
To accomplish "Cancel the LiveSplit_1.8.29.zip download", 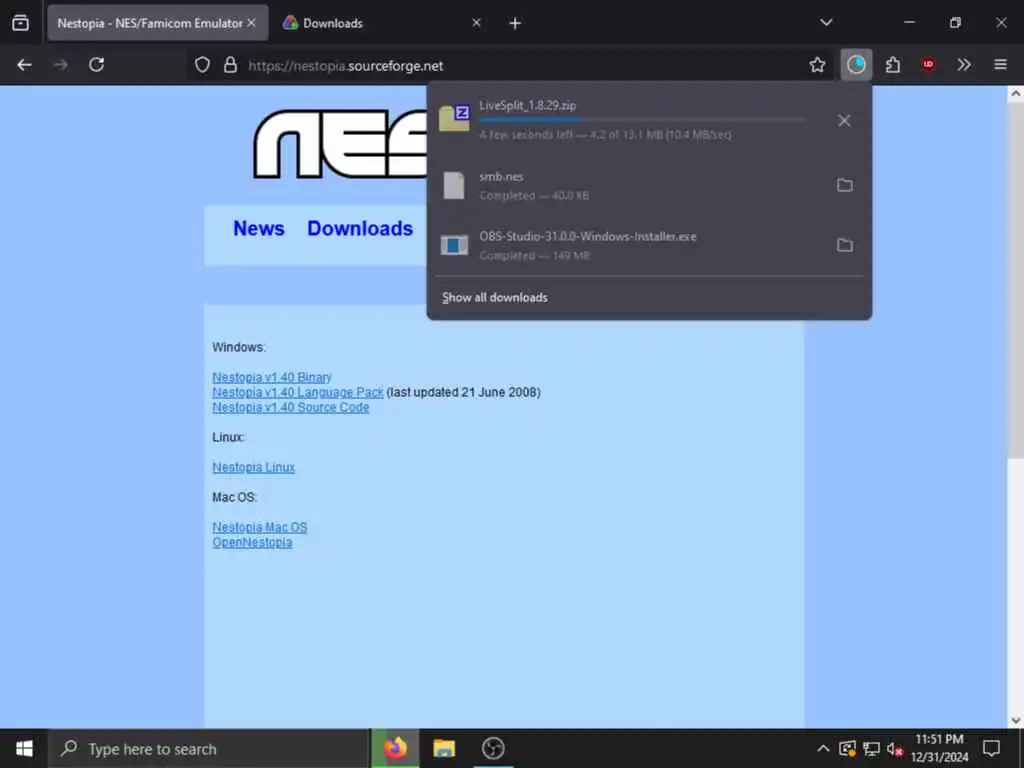I will click(x=844, y=121).
